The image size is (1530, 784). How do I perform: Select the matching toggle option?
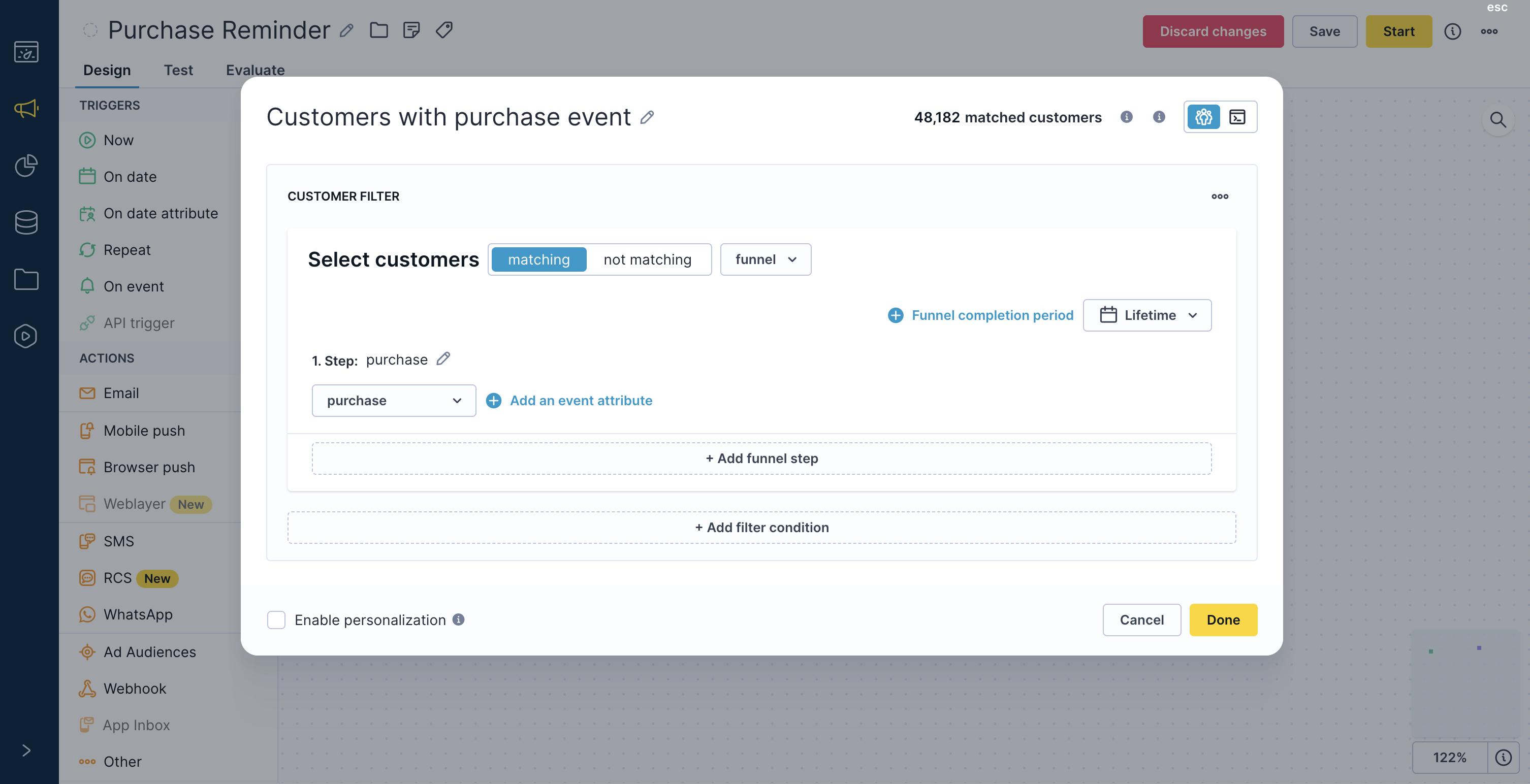pos(539,259)
